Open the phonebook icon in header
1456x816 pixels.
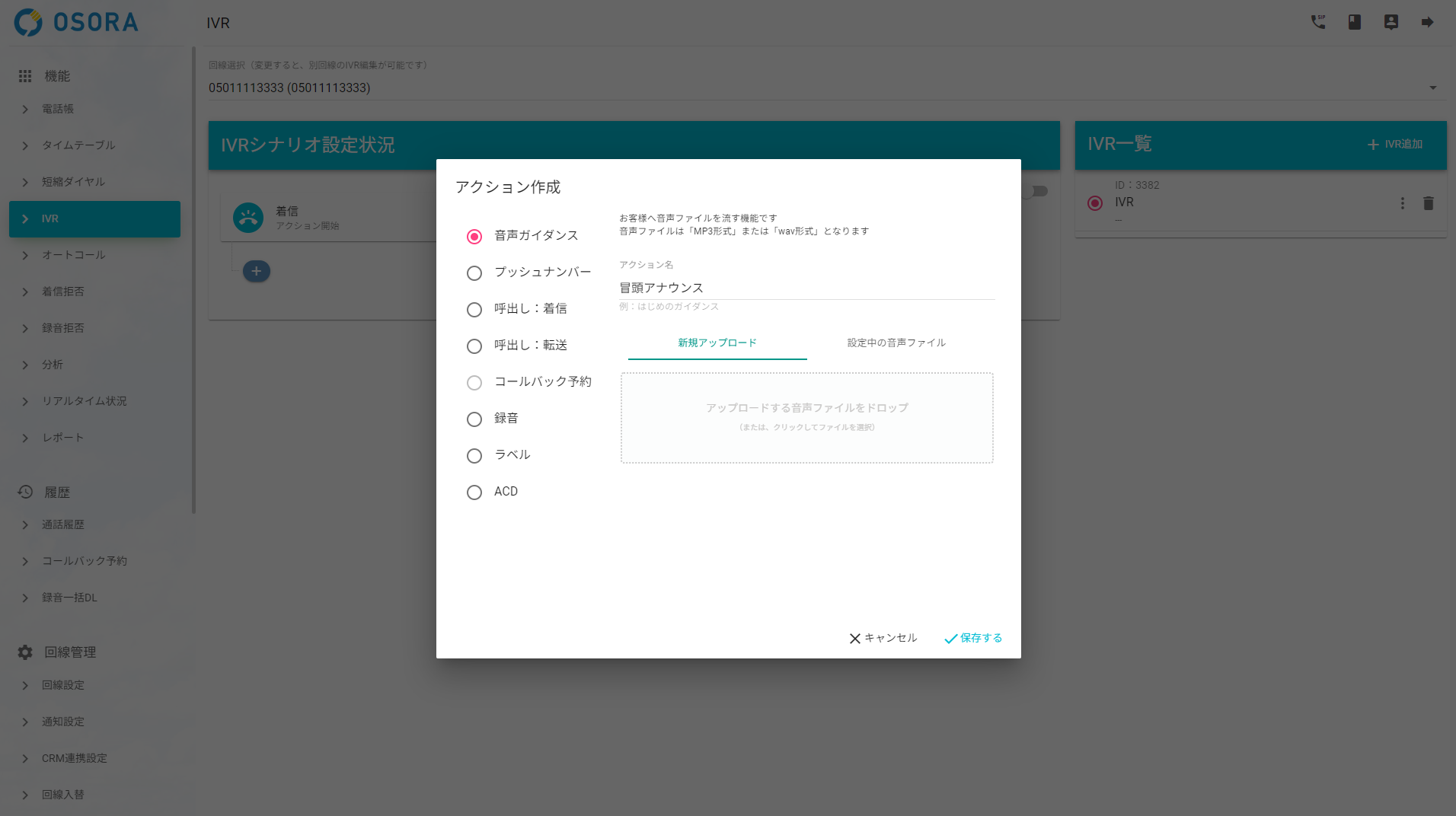pos(1355,22)
